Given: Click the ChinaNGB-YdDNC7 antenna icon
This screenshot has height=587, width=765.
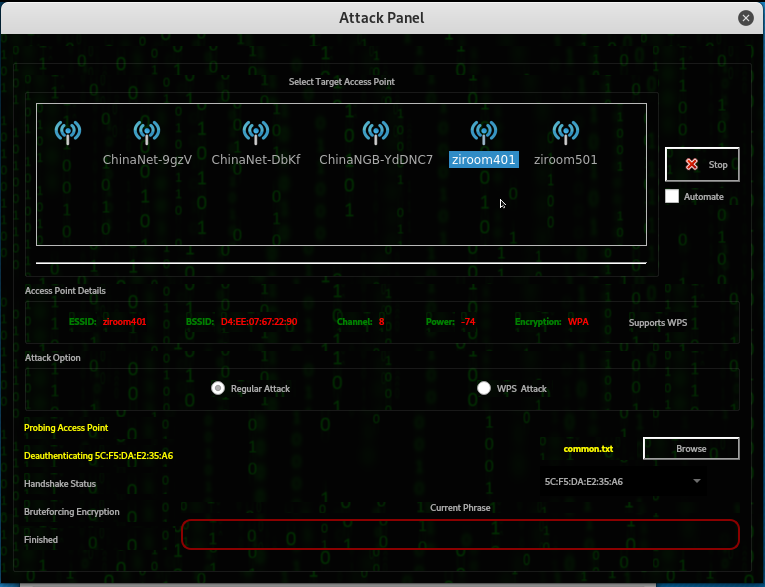Looking at the screenshot, I should 376,133.
